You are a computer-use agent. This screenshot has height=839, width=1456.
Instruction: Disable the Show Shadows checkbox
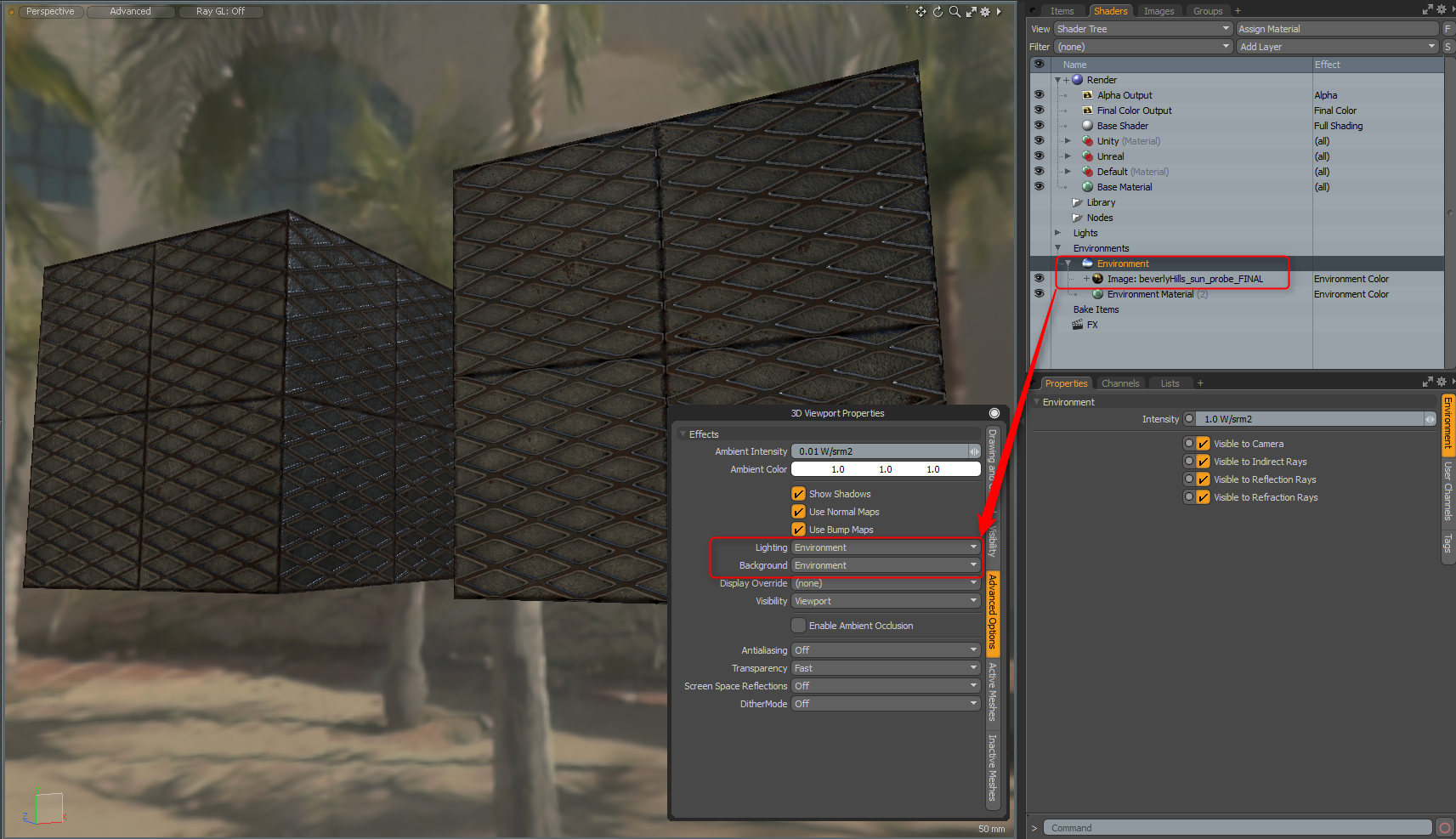click(x=798, y=494)
